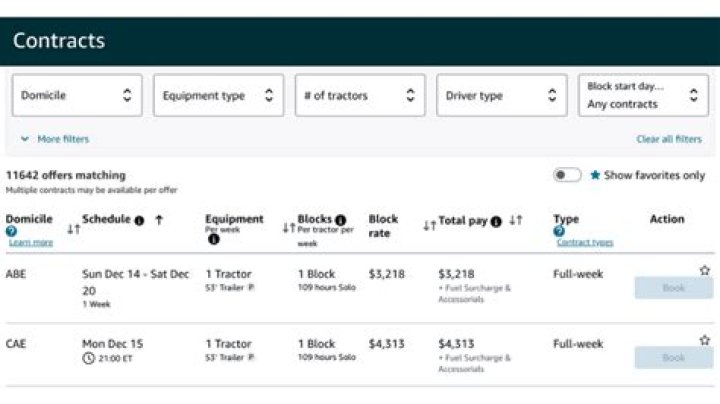Click the Equipment info icon
Viewport: 720px width, 404px height.
[213, 240]
